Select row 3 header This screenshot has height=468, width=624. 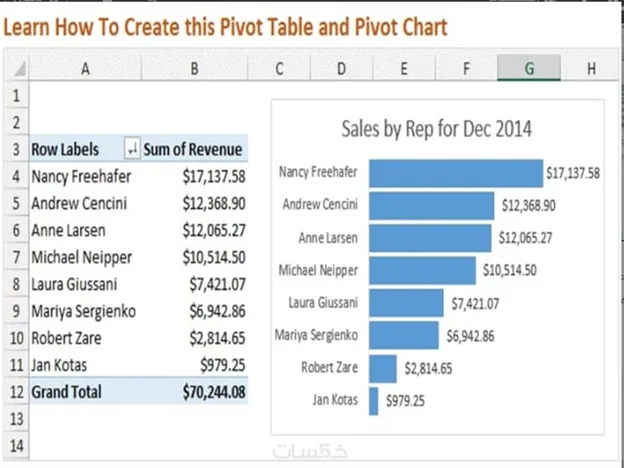point(14,149)
